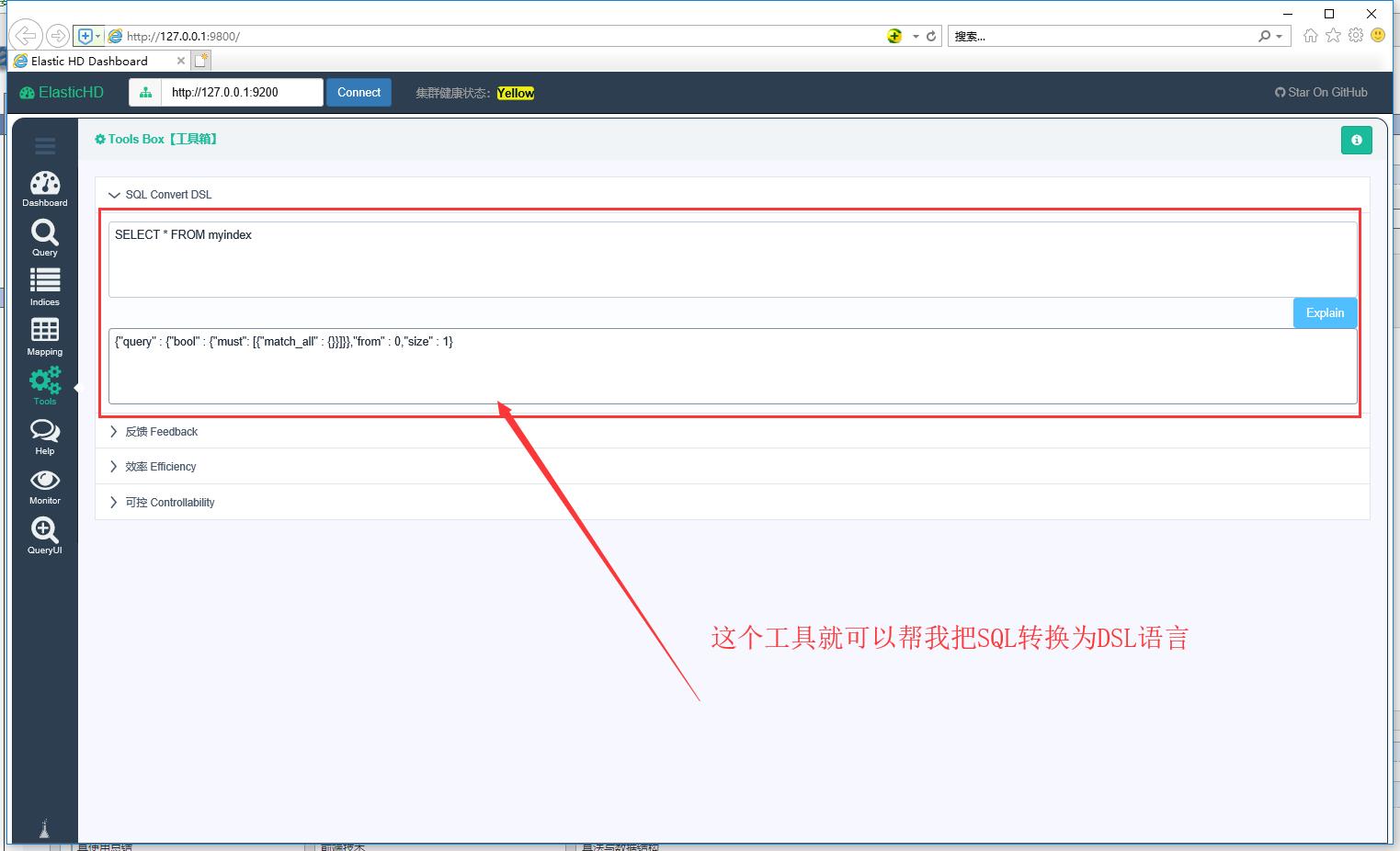Viewport: 1400px width, 851px height.
Task: Click the rocket icon at sidebar bottom
Action: coord(44,829)
